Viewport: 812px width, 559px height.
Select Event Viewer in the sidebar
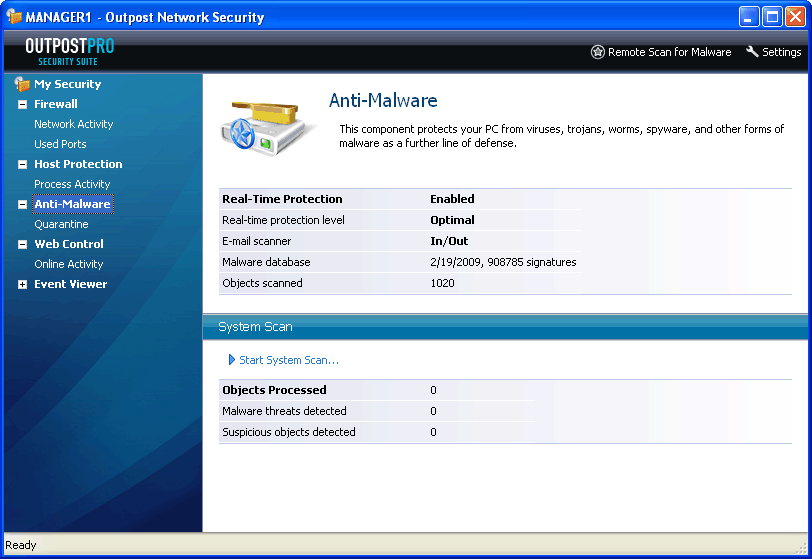(70, 284)
